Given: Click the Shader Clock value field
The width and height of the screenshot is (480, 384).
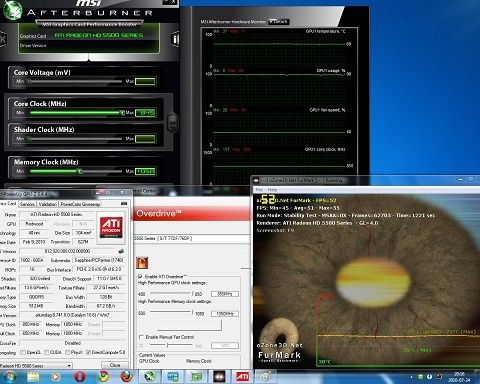Looking at the screenshot, I should [x=145, y=139].
